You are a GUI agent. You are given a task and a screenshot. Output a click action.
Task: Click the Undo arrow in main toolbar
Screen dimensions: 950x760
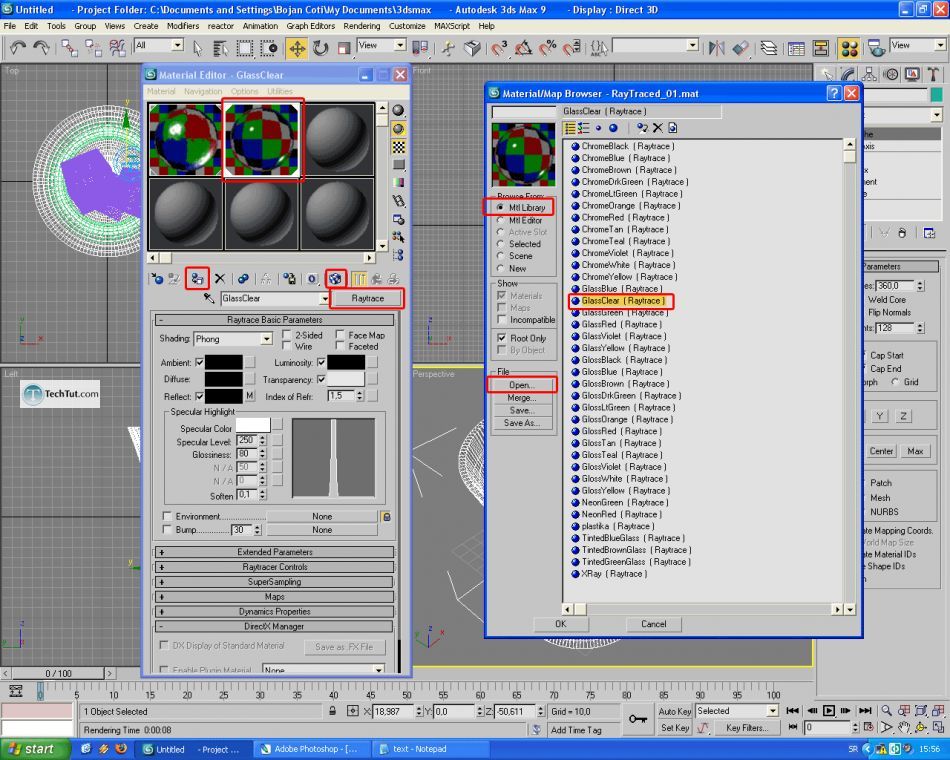point(18,47)
